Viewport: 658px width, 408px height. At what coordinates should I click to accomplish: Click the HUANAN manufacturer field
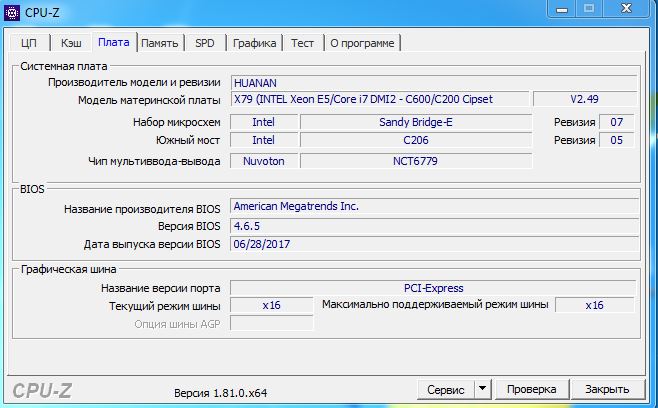[433, 83]
